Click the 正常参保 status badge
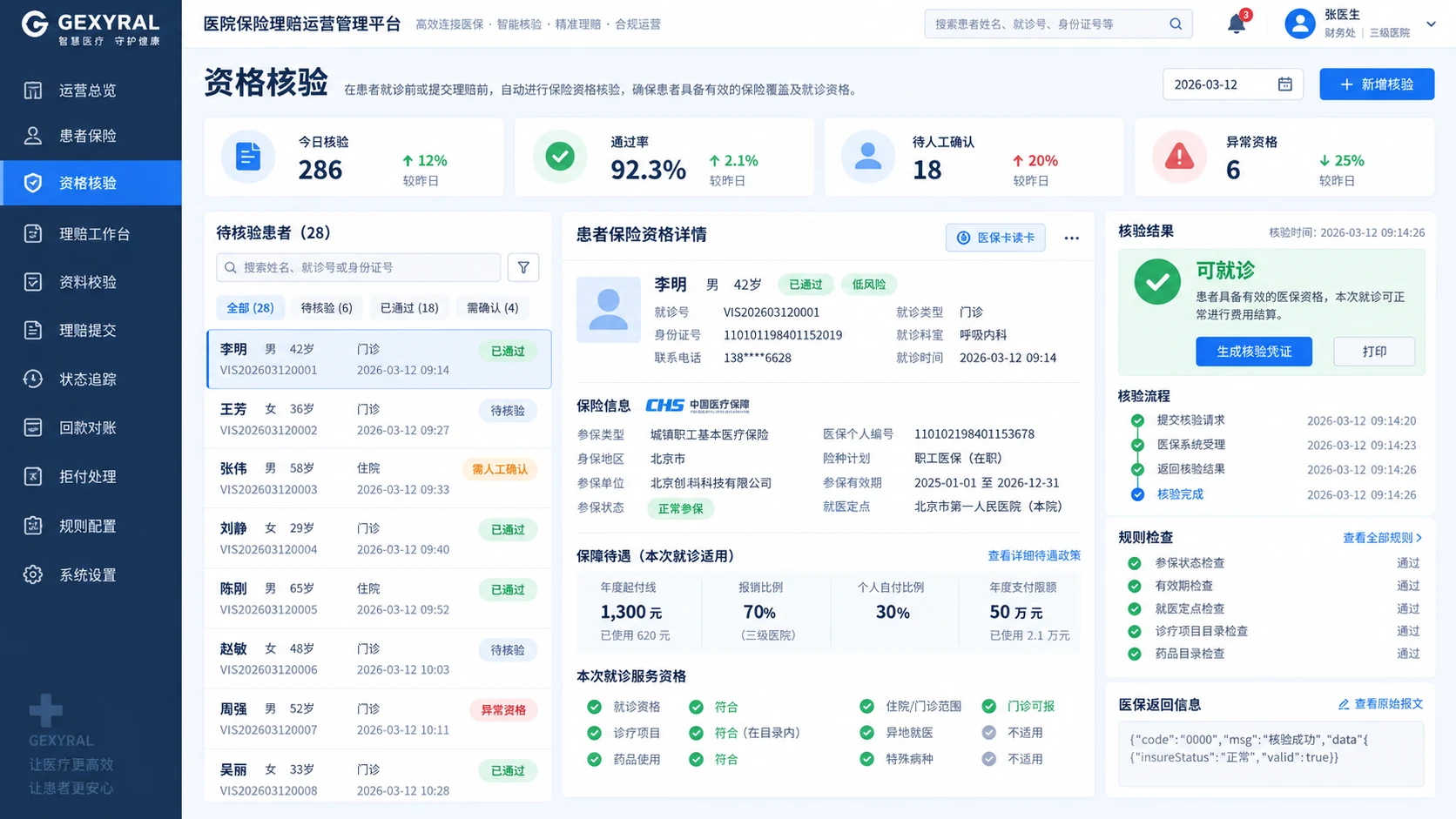This screenshot has width=1456, height=819. (680, 508)
